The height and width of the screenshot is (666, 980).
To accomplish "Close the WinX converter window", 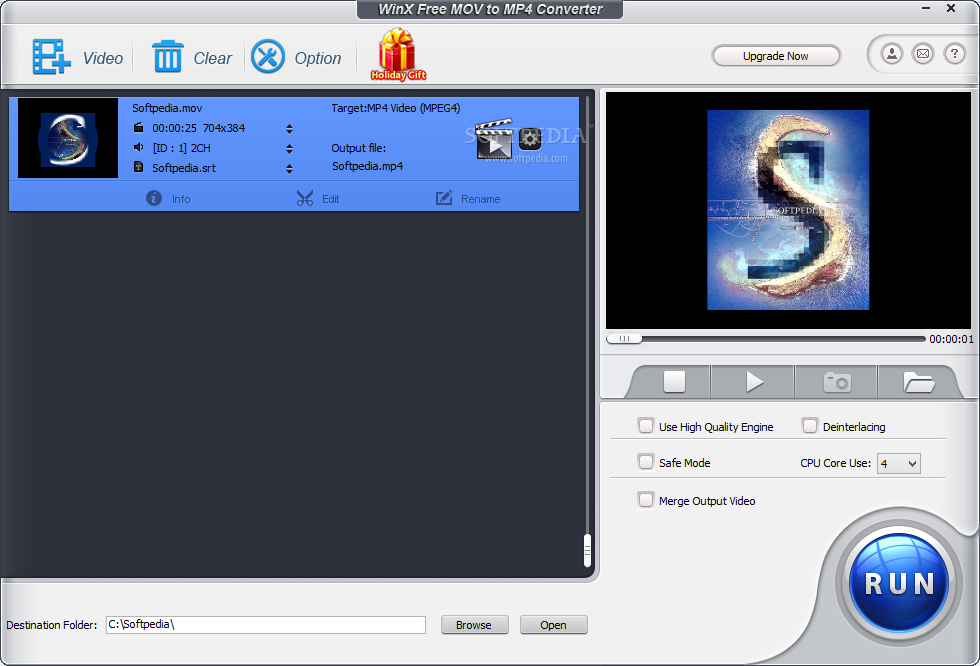I will [x=951, y=8].
